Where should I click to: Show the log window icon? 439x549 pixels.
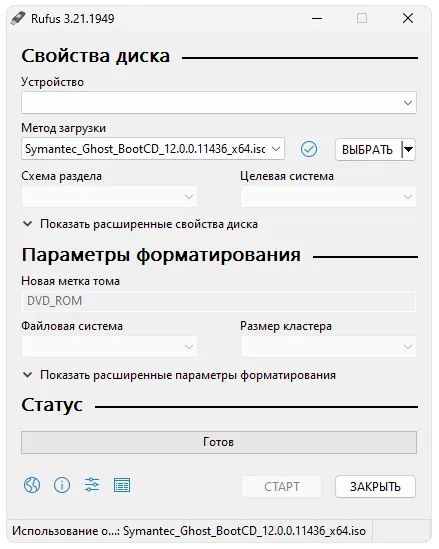tap(122, 485)
